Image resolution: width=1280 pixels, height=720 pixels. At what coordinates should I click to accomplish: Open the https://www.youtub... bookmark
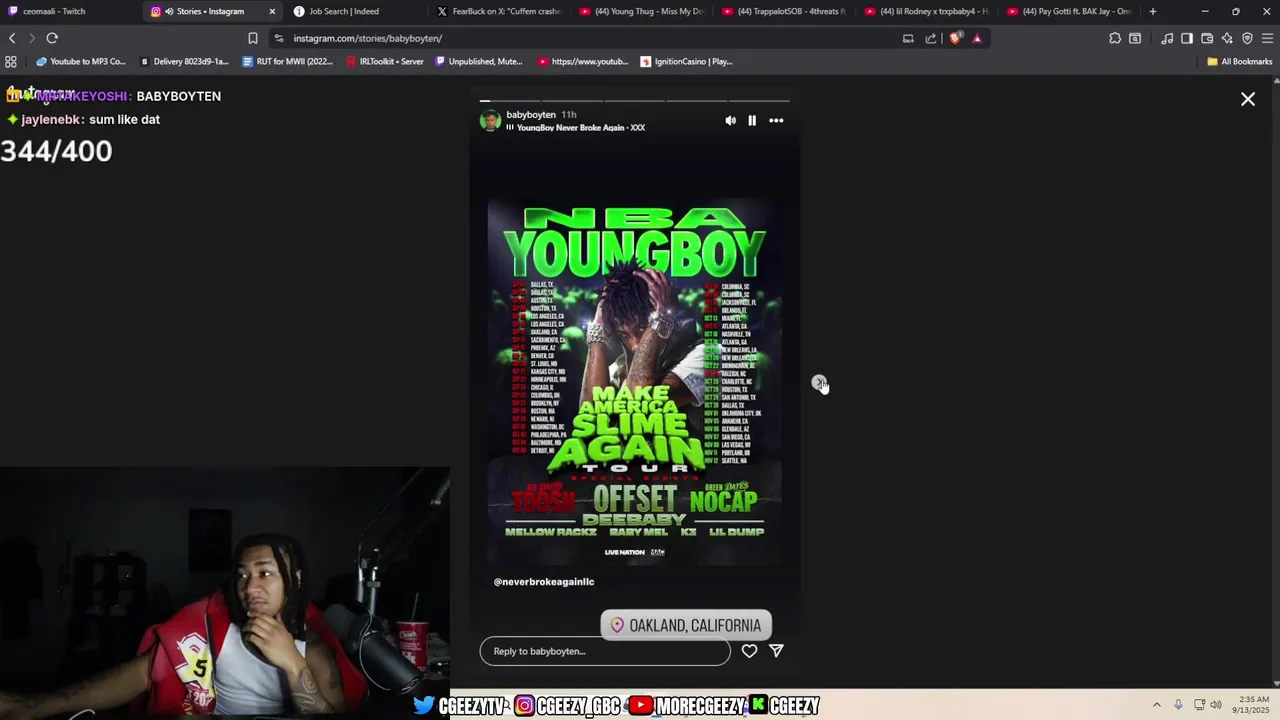pyautogui.click(x=583, y=61)
